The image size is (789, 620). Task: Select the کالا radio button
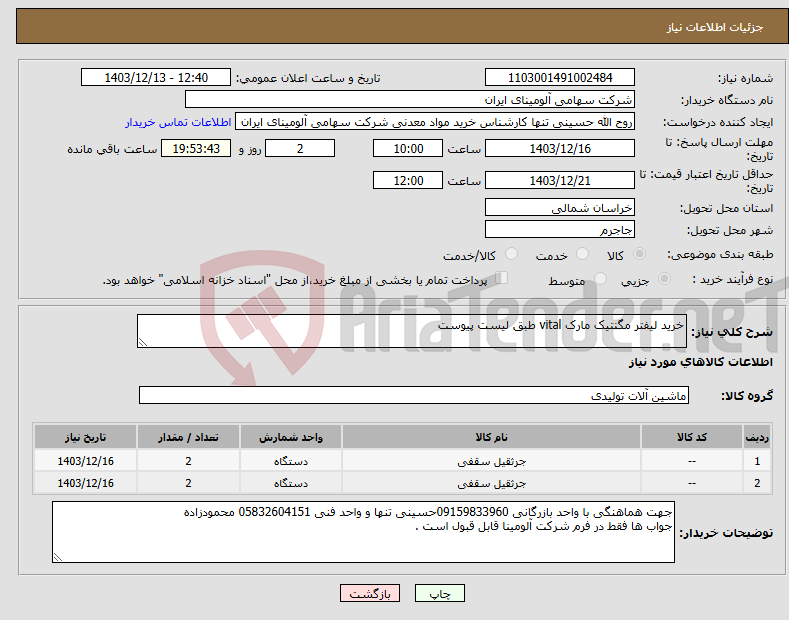(640, 254)
